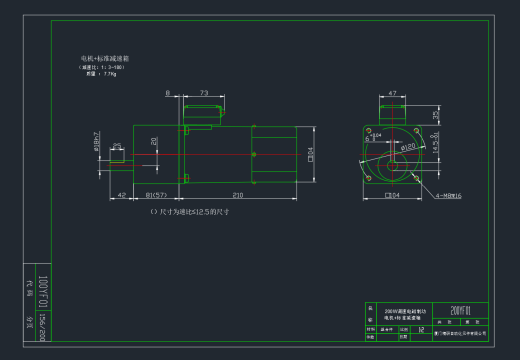Screen dimensions: 520x360
Task: Select the □104 dimension under end view
Action: pos(392,195)
